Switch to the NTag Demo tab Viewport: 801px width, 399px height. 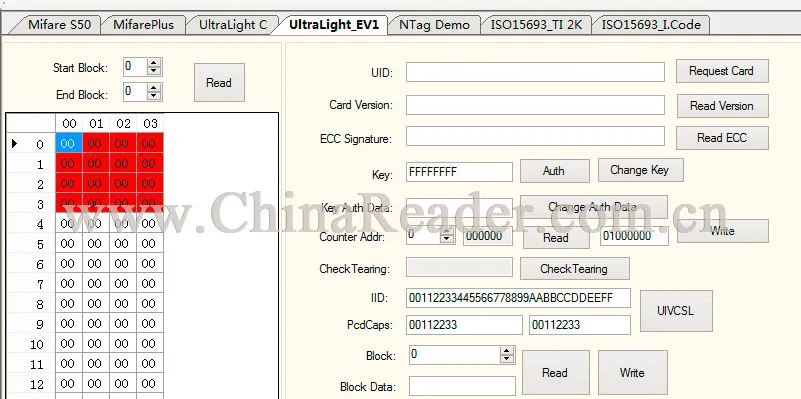click(x=434, y=25)
